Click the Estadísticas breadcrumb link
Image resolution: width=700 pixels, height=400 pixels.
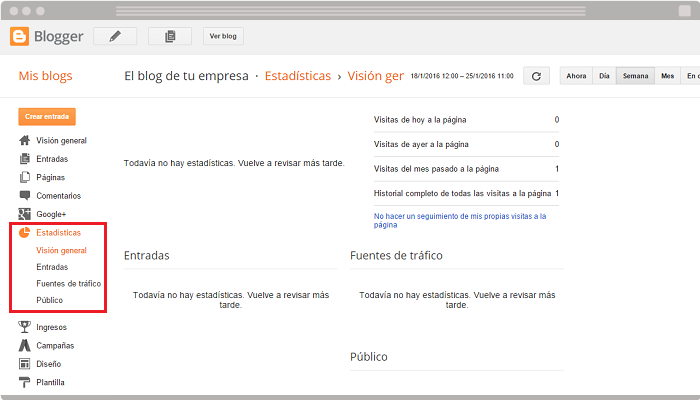(x=297, y=76)
